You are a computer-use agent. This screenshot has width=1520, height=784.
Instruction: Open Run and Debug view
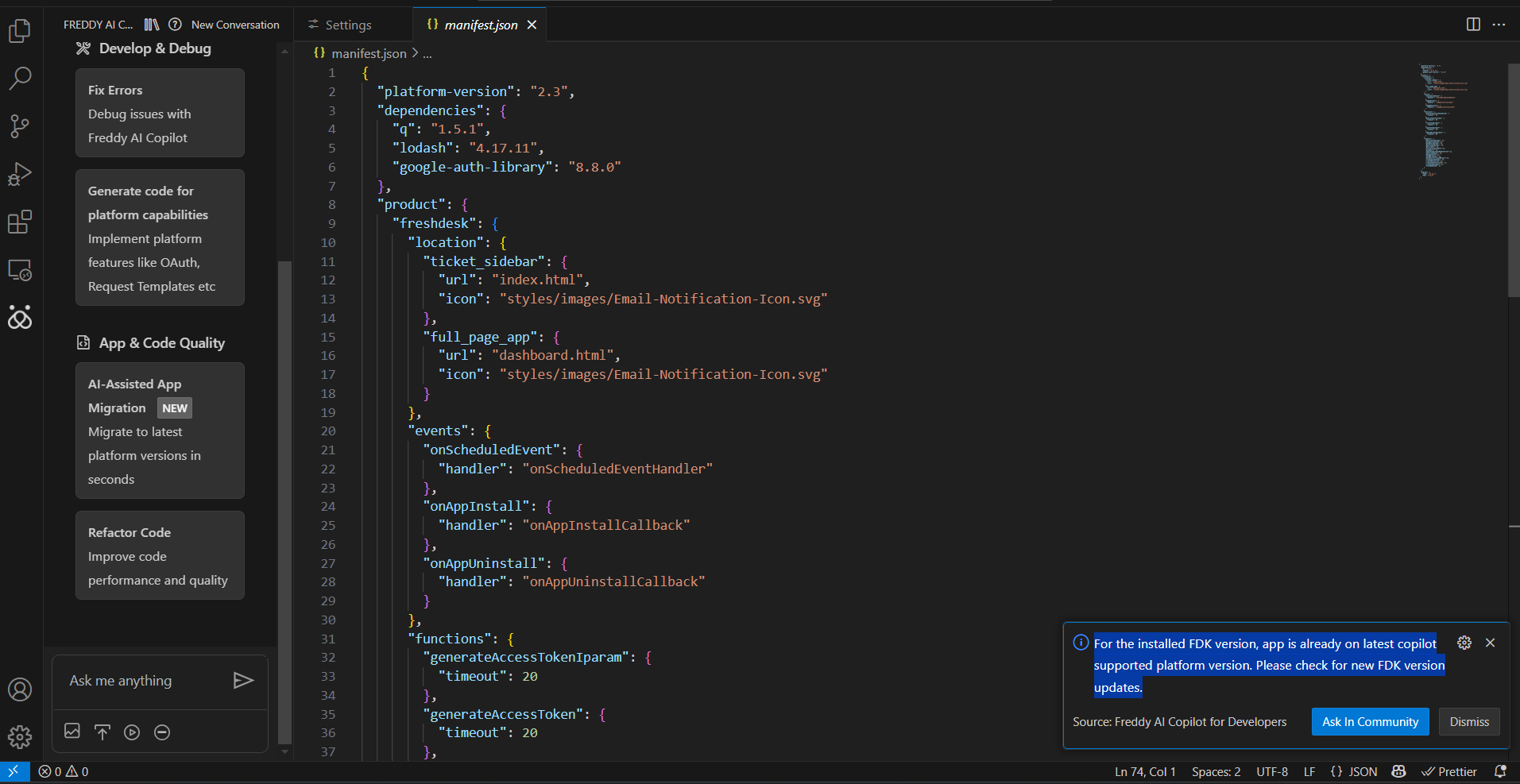point(20,174)
